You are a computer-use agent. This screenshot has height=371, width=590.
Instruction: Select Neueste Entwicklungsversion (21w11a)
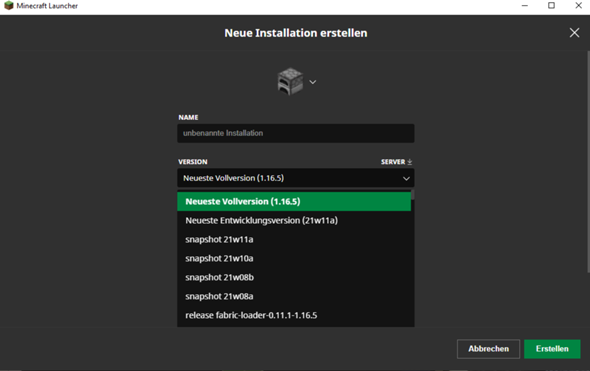pyautogui.click(x=294, y=220)
